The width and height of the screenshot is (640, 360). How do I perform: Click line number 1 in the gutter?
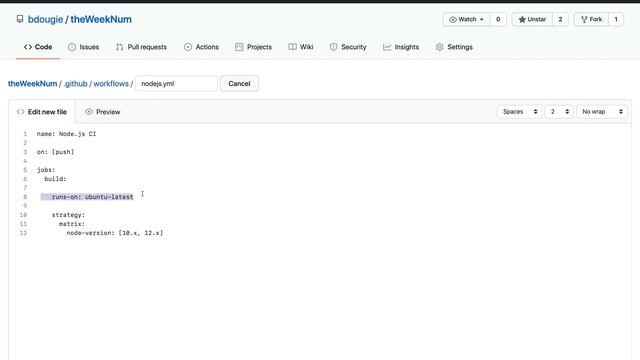pyautogui.click(x=25, y=134)
